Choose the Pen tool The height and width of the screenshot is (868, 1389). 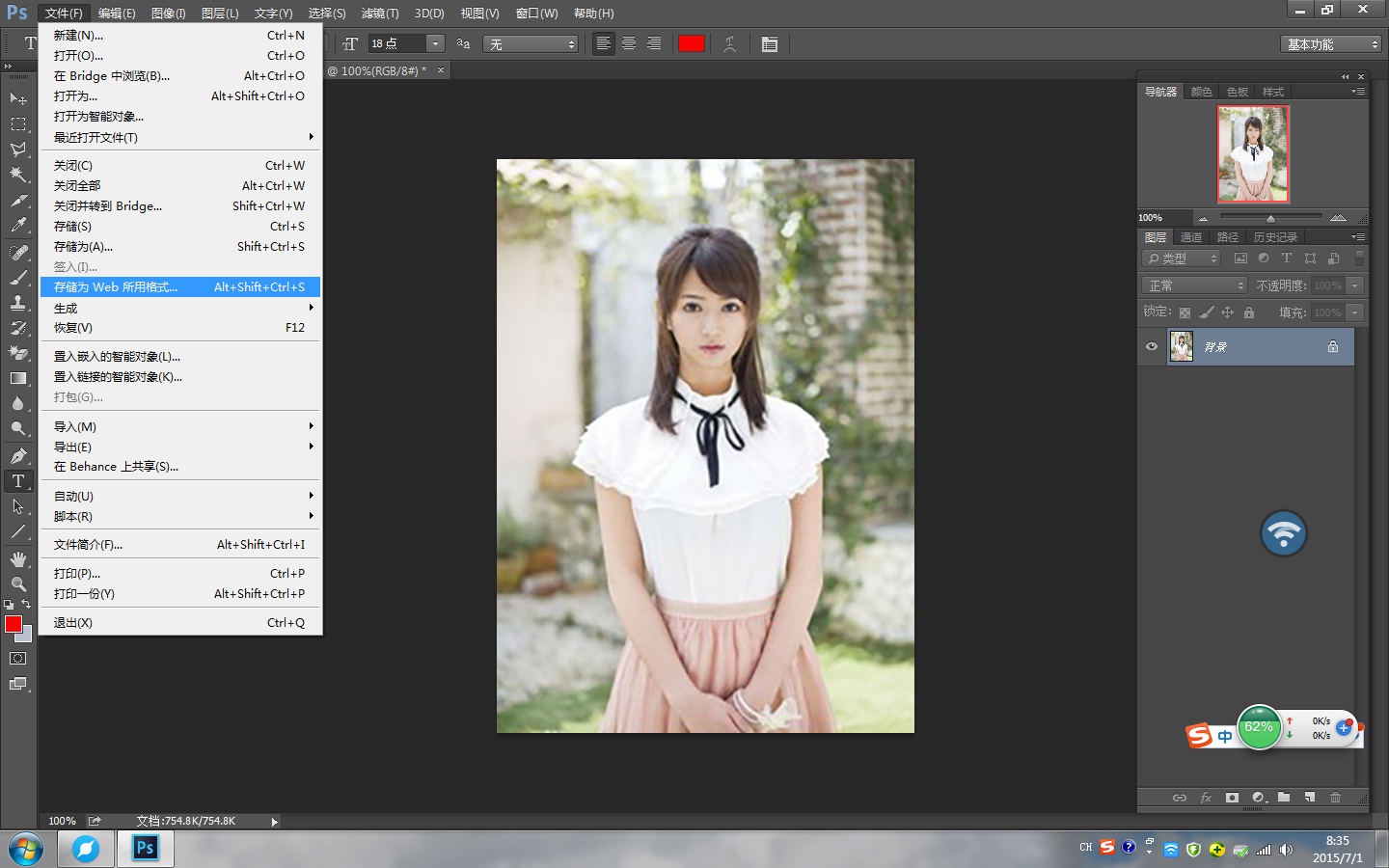[18, 455]
